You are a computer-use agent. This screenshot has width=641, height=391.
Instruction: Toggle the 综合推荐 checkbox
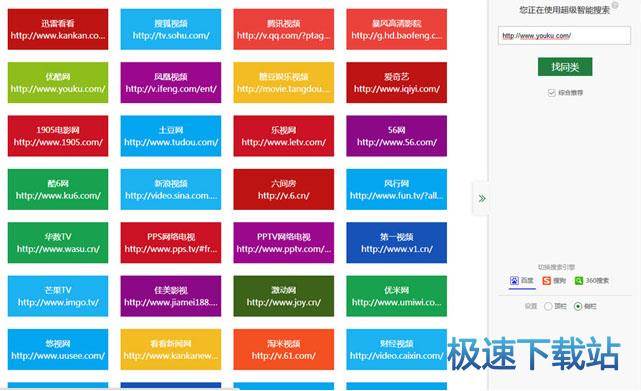tap(551, 93)
